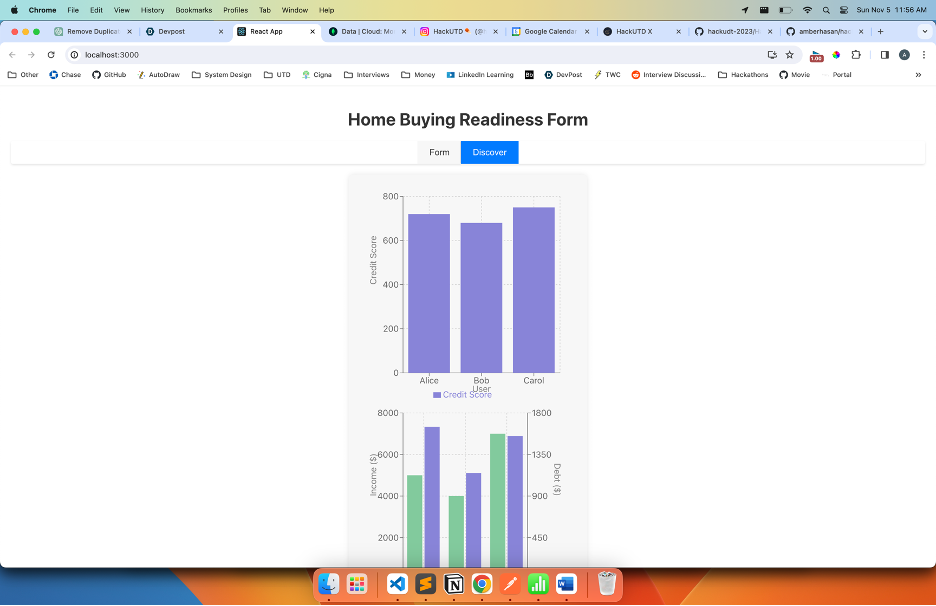Bookmark this page with the star icon
The image size is (936, 606).
tap(790, 55)
